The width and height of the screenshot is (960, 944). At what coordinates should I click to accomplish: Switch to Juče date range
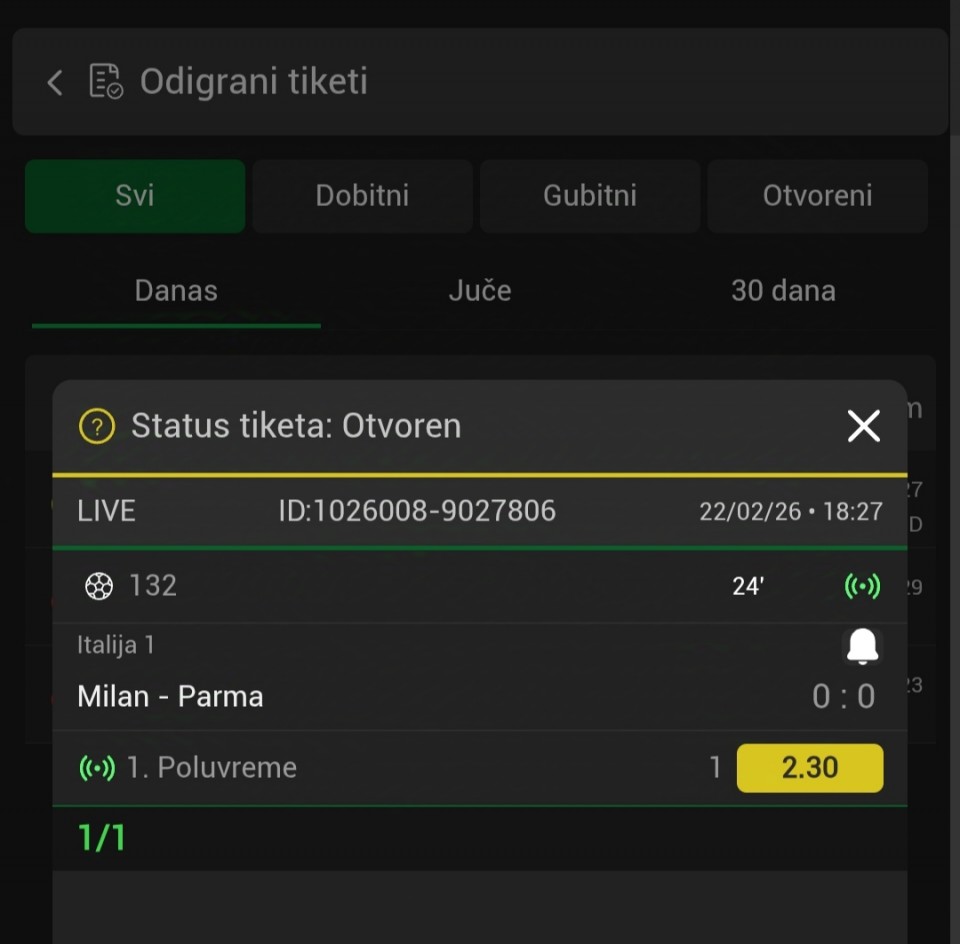(480, 291)
